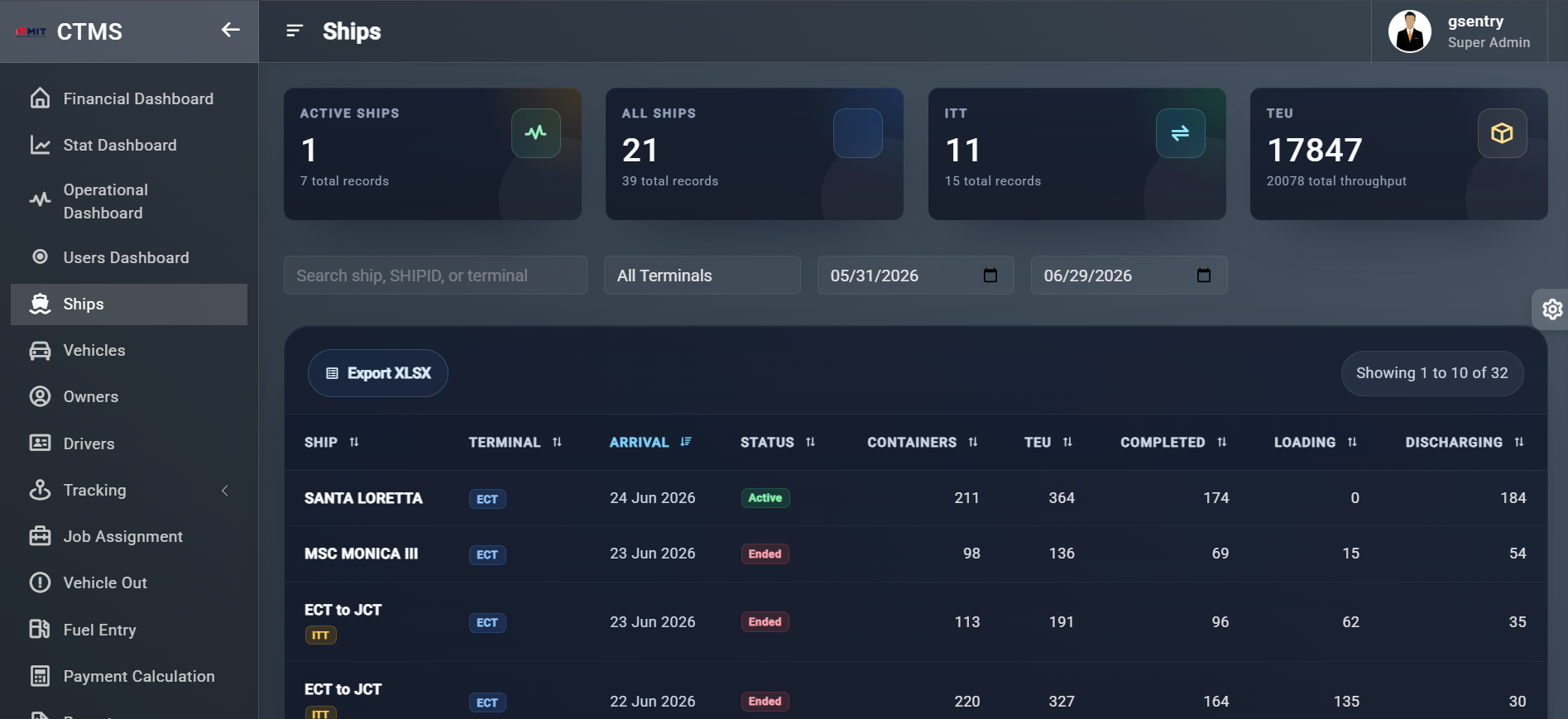Image resolution: width=1568 pixels, height=719 pixels.
Task: Open calendar picker for end date 06/29/2026
Action: (1204, 276)
